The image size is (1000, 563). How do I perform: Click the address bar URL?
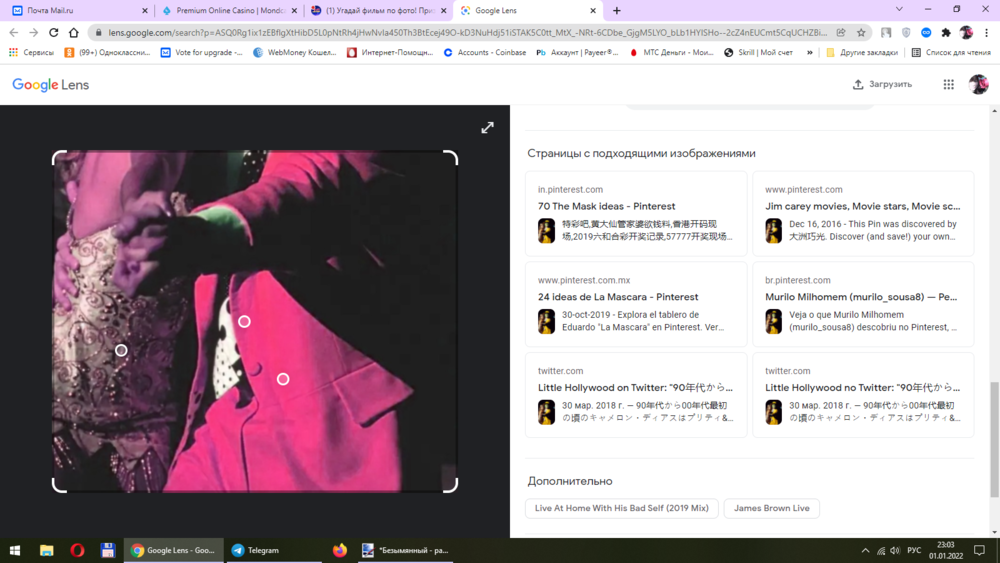click(467, 33)
